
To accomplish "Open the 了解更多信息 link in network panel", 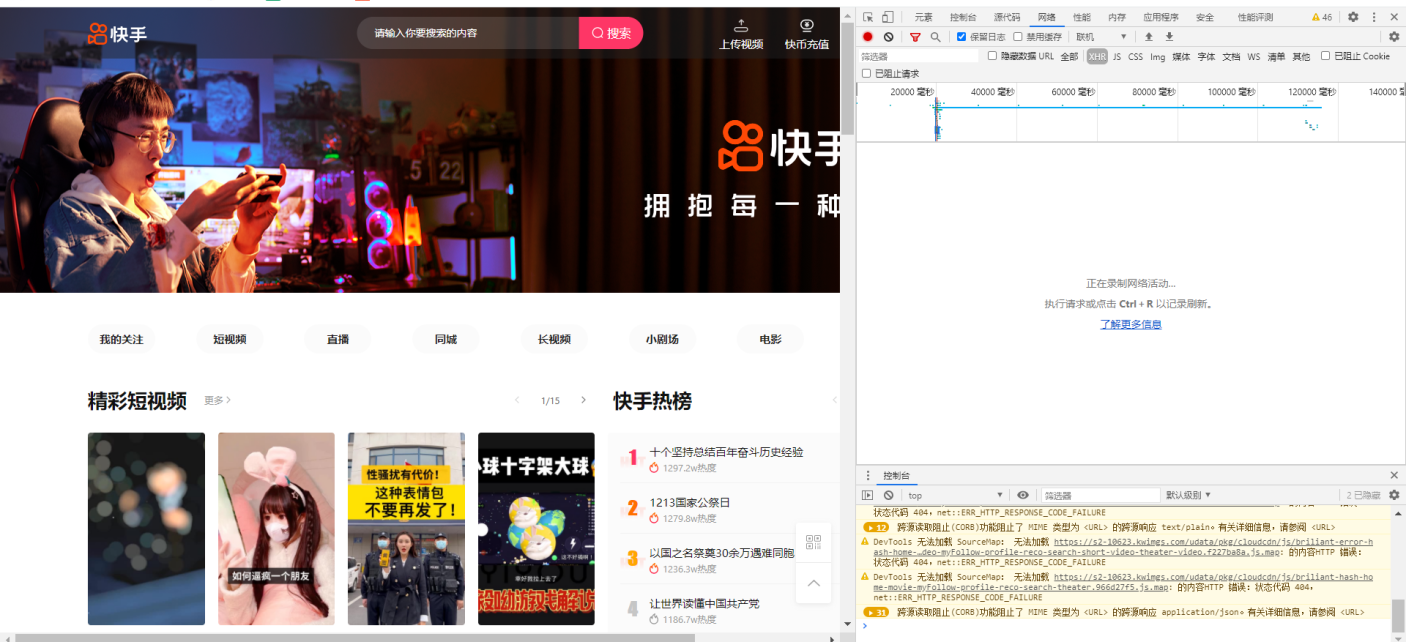I will click(x=1131, y=324).
